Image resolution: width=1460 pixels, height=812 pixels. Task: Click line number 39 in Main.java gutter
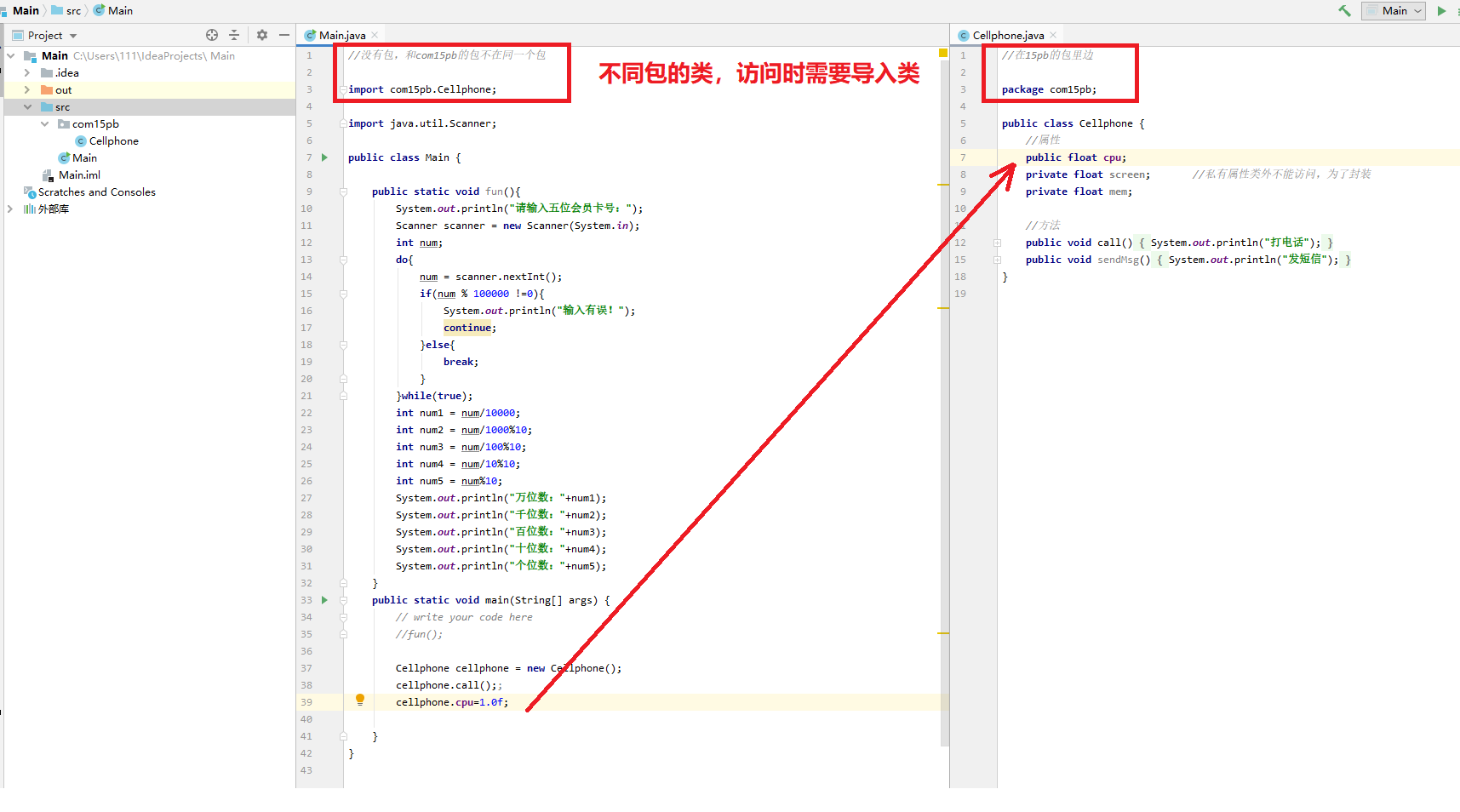click(306, 702)
